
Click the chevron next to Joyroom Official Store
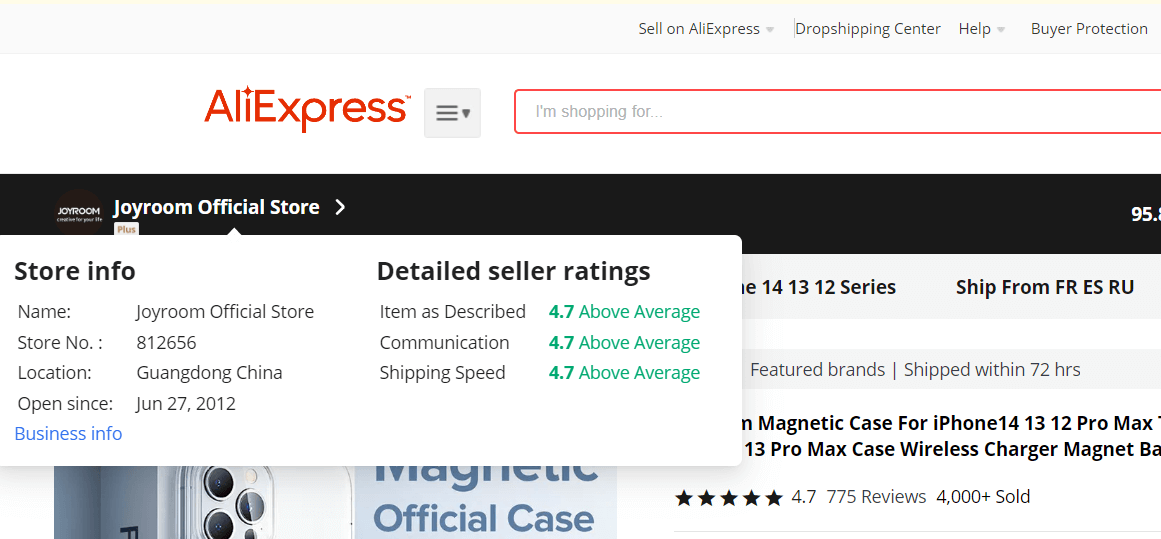click(340, 207)
